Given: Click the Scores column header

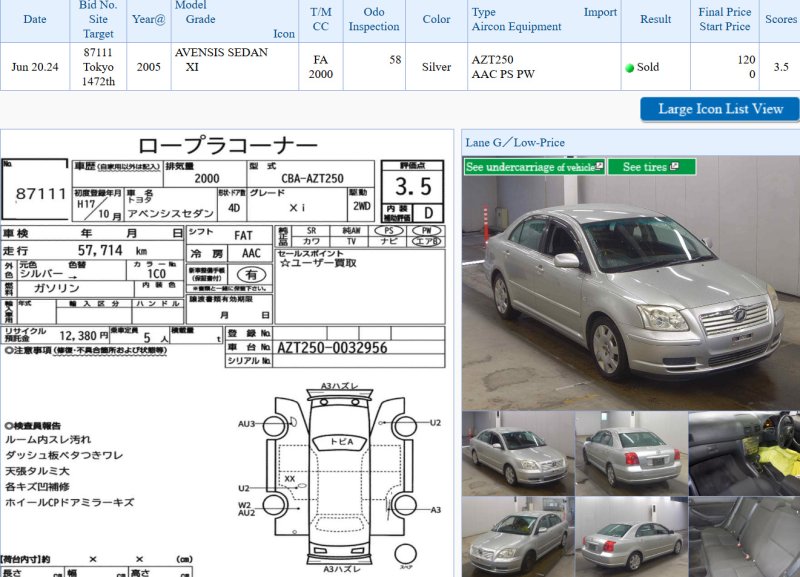Looking at the screenshot, I should 780,19.
